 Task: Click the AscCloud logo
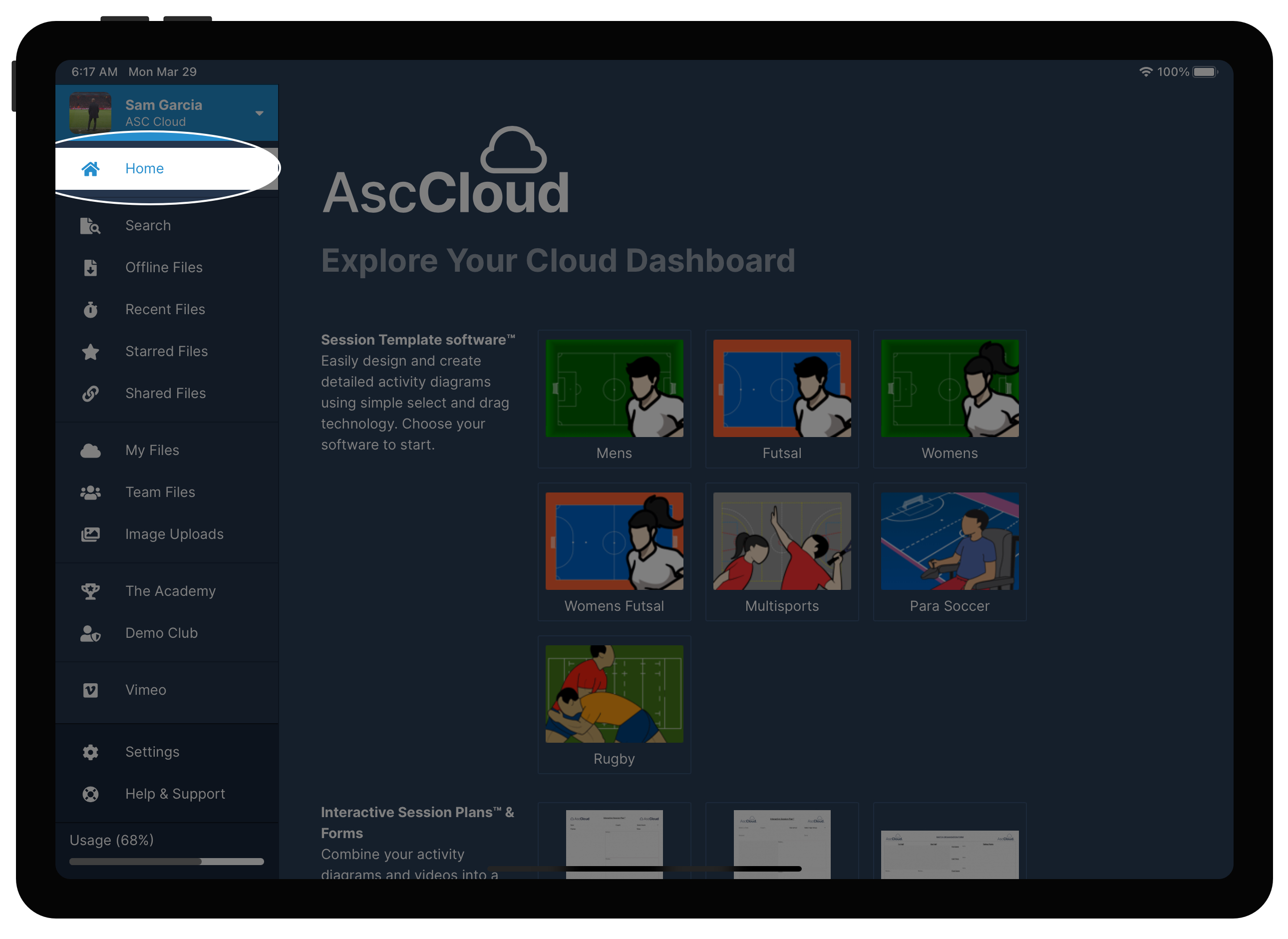[446, 170]
